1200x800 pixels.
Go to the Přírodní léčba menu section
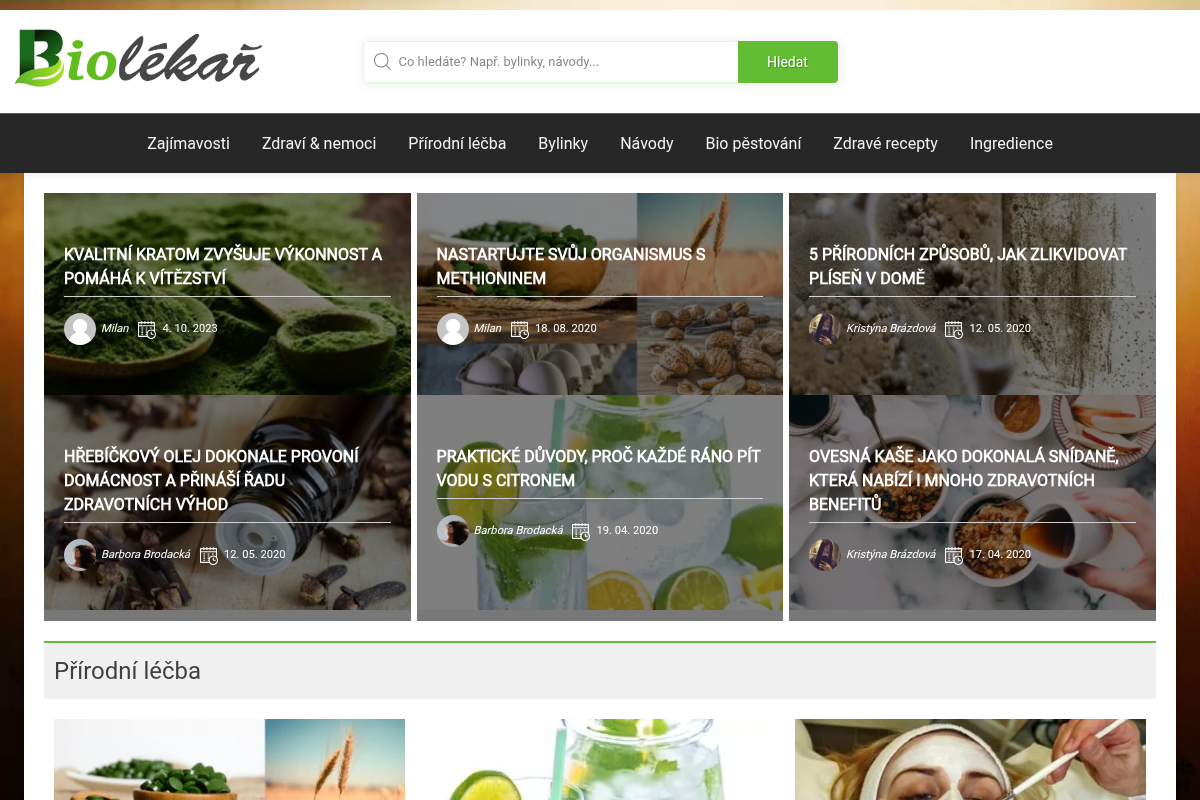[x=457, y=143]
